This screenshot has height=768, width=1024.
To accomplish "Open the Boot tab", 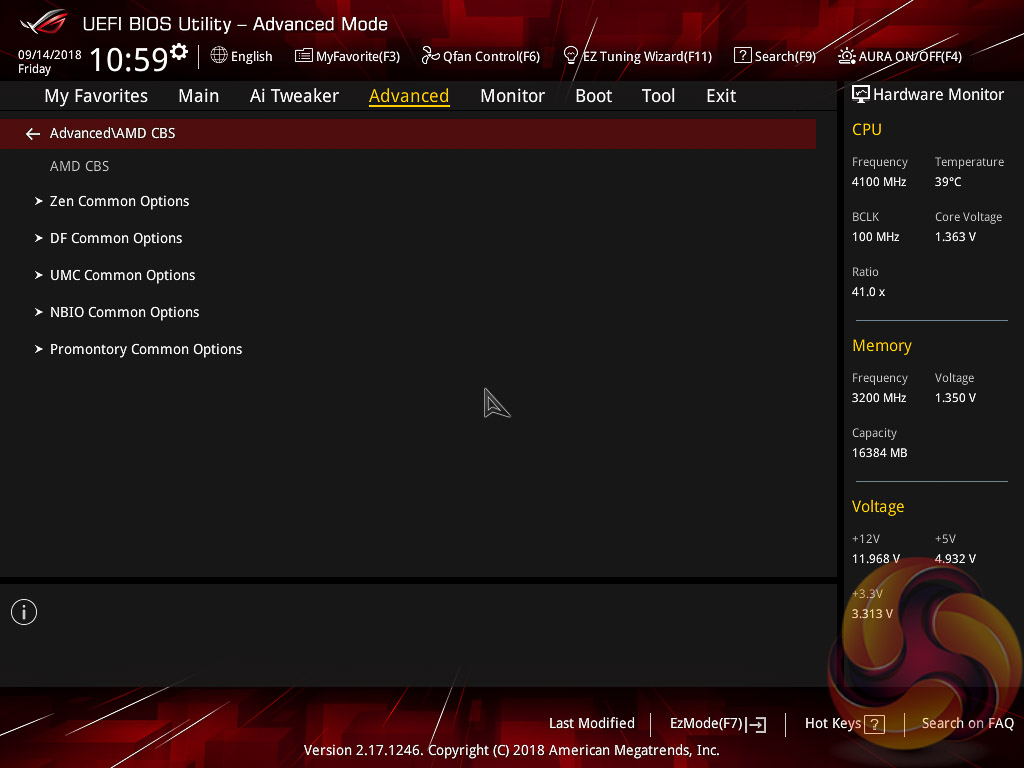I will pos(594,96).
